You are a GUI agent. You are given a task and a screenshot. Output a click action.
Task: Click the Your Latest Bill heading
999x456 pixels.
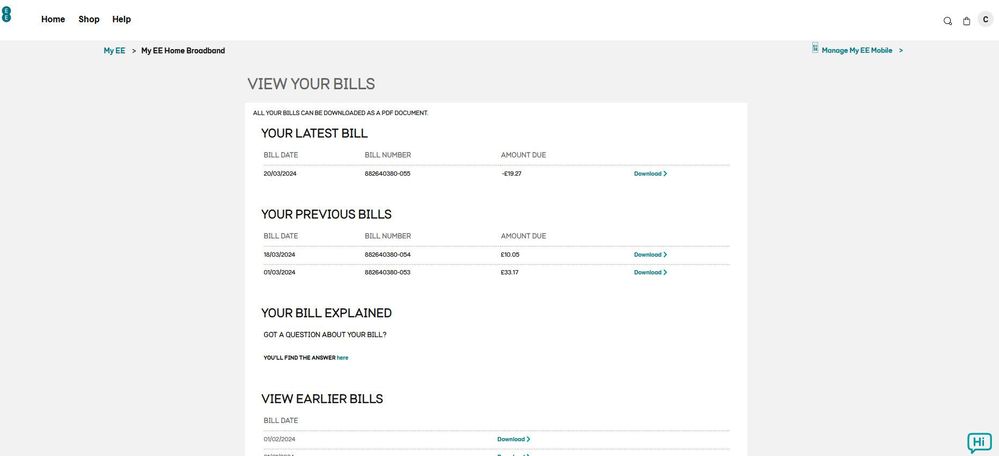(314, 133)
